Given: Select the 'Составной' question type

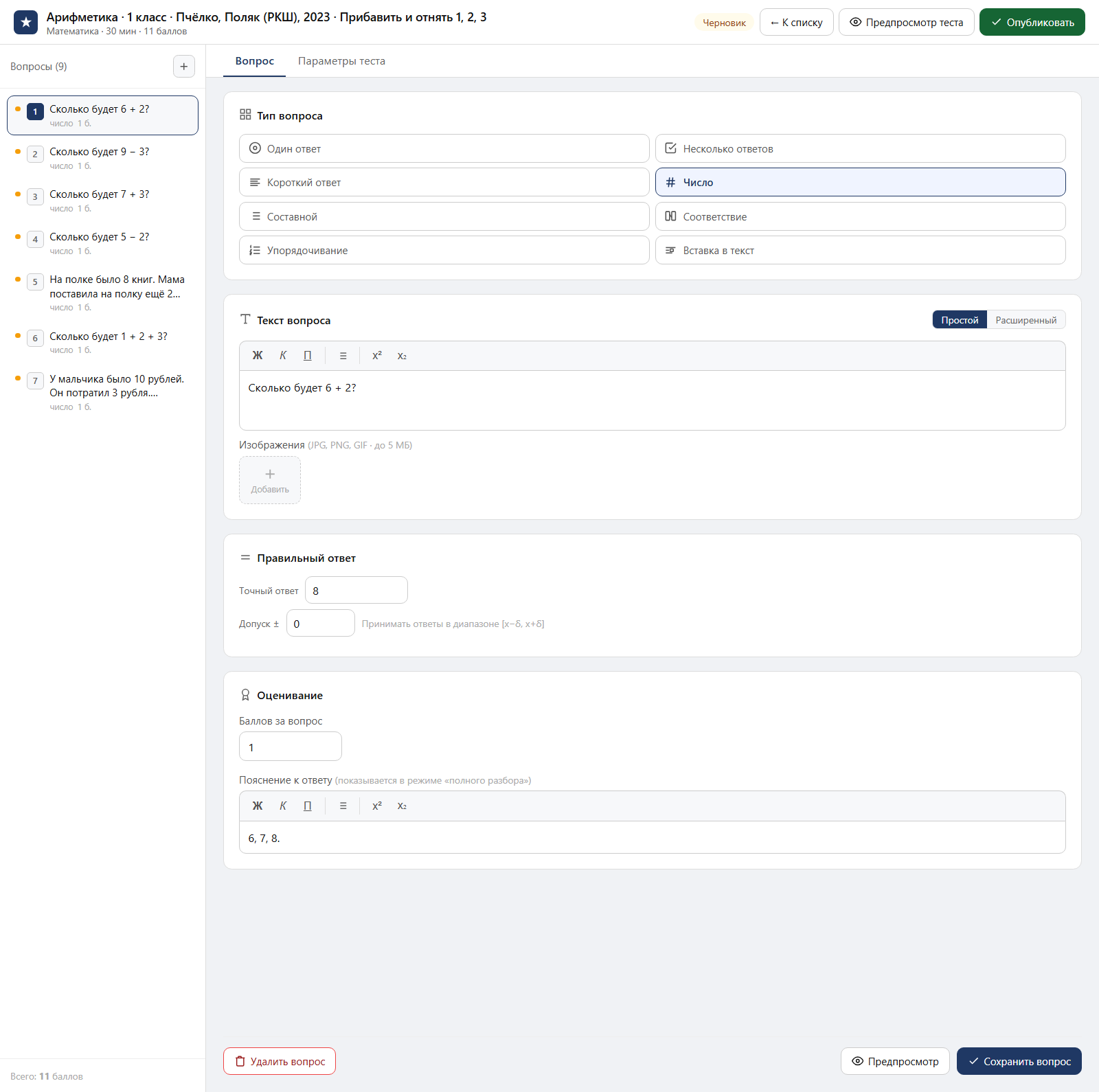Looking at the screenshot, I should [x=444, y=216].
